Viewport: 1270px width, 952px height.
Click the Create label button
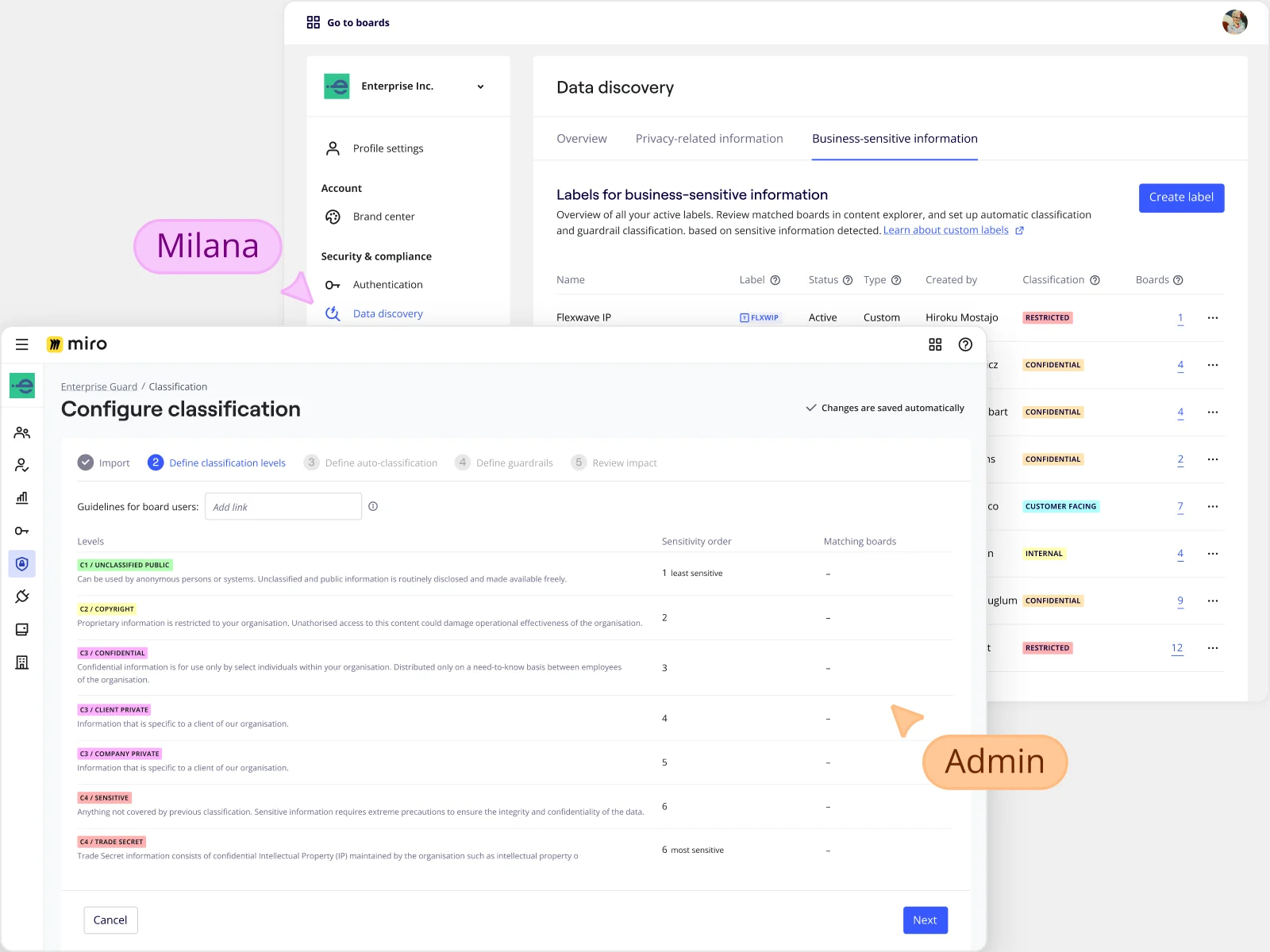[1180, 198]
